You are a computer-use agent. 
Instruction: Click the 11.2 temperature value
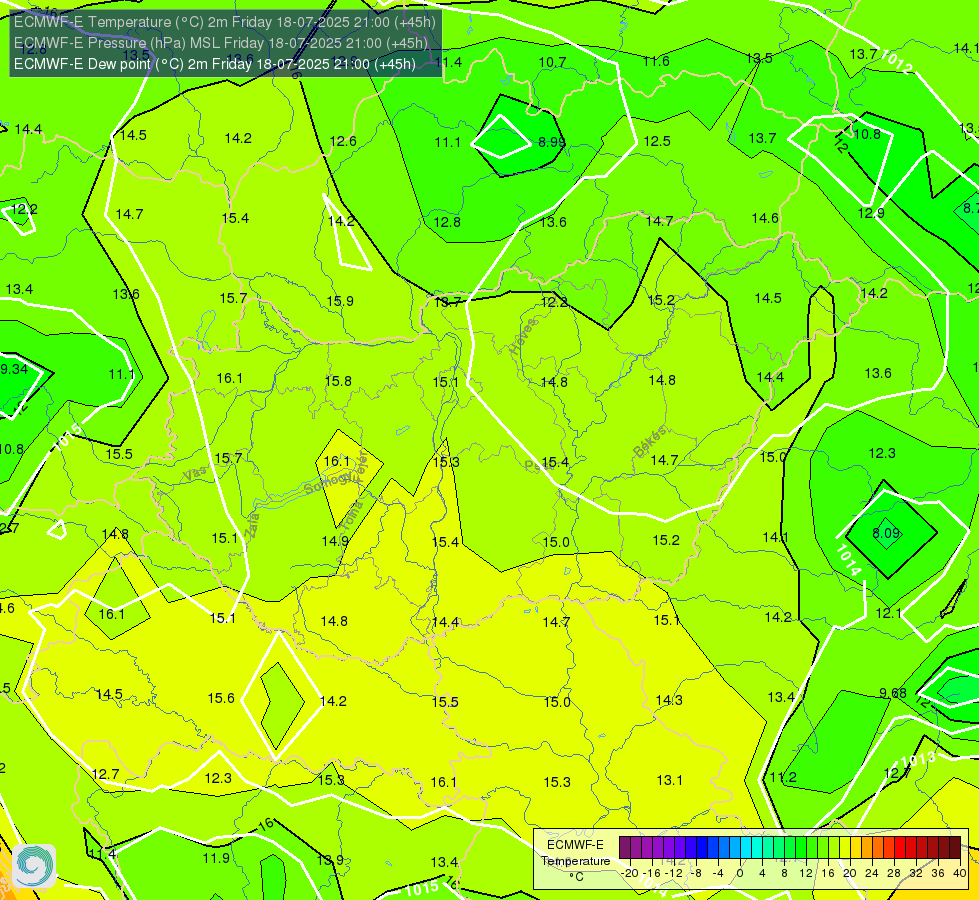tap(783, 778)
